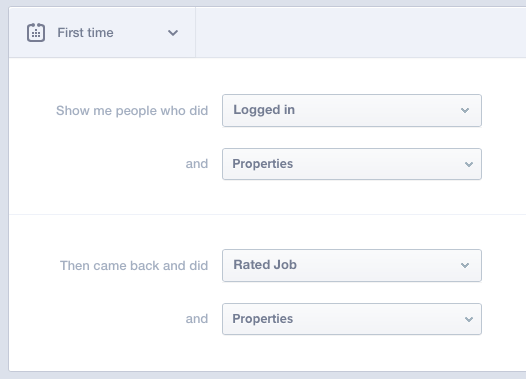Open the Logged in event dropdown
This screenshot has width=526, height=379.
pos(352,110)
